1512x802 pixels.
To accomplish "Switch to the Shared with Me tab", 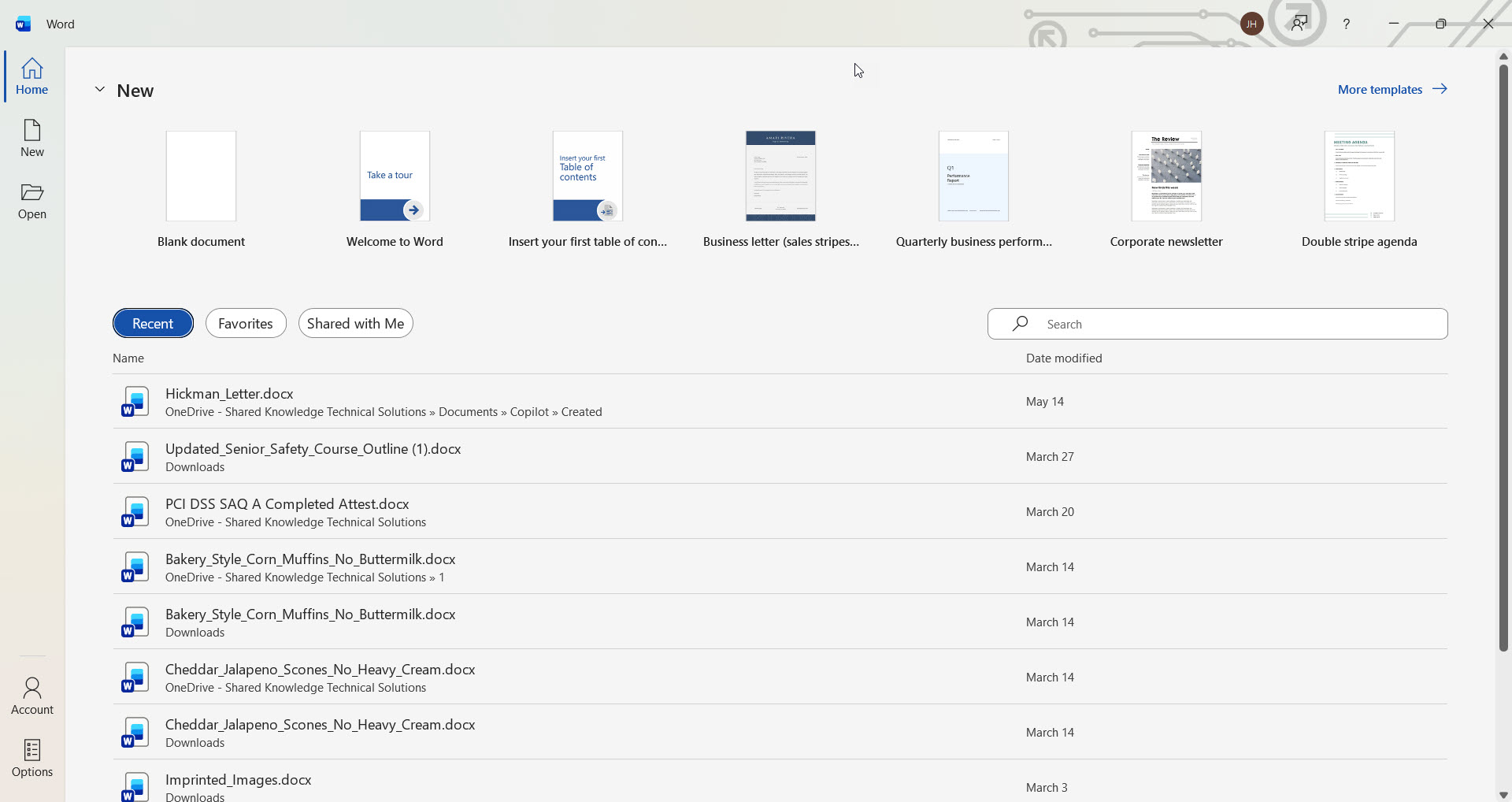I will click(355, 324).
